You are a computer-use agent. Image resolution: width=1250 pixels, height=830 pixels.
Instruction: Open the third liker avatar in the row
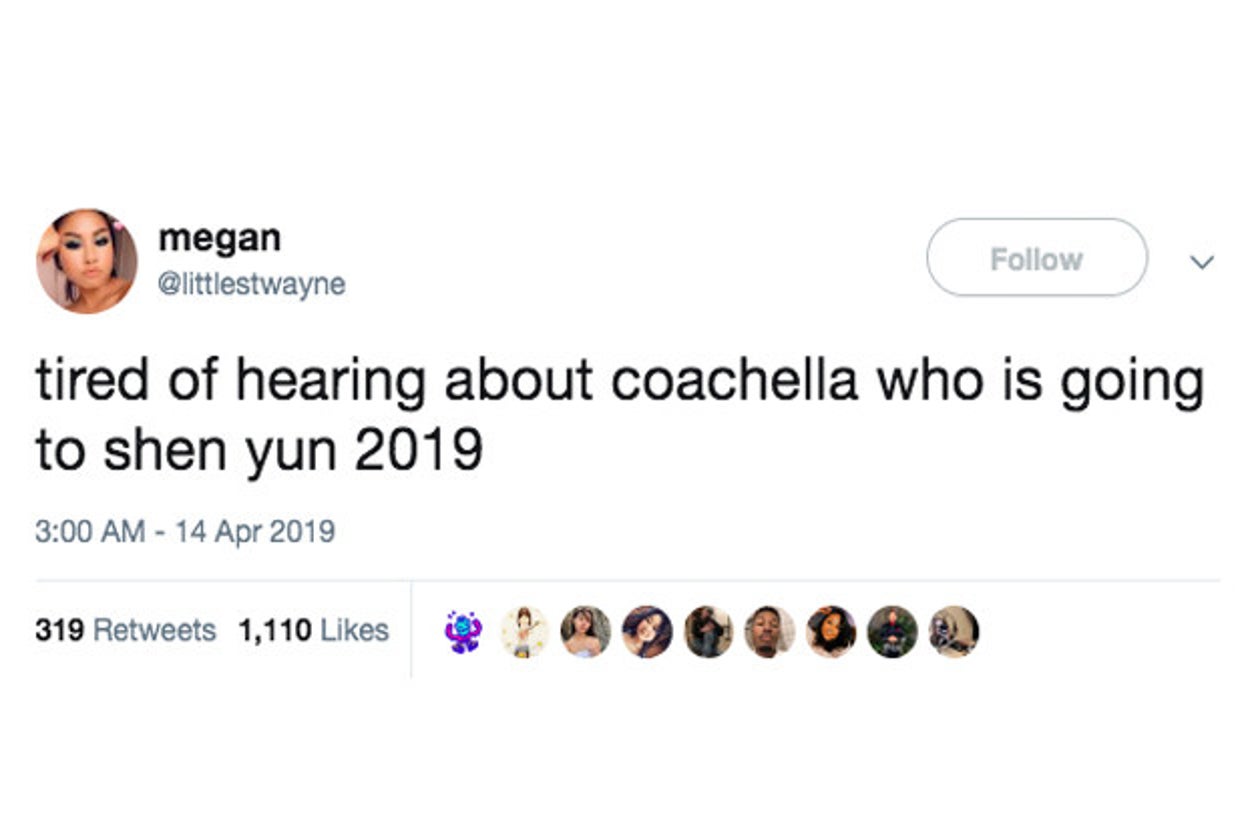click(x=586, y=631)
